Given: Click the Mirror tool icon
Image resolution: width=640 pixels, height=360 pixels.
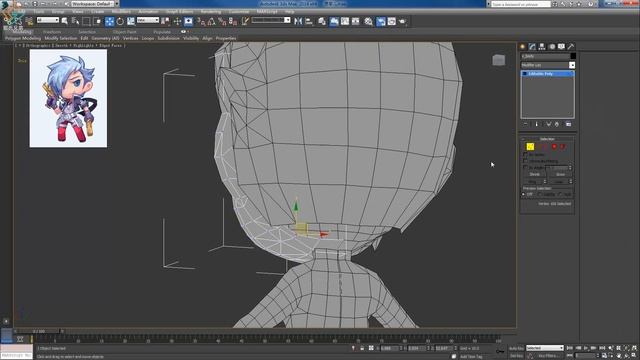Looking at the screenshot, I should tap(298, 22).
